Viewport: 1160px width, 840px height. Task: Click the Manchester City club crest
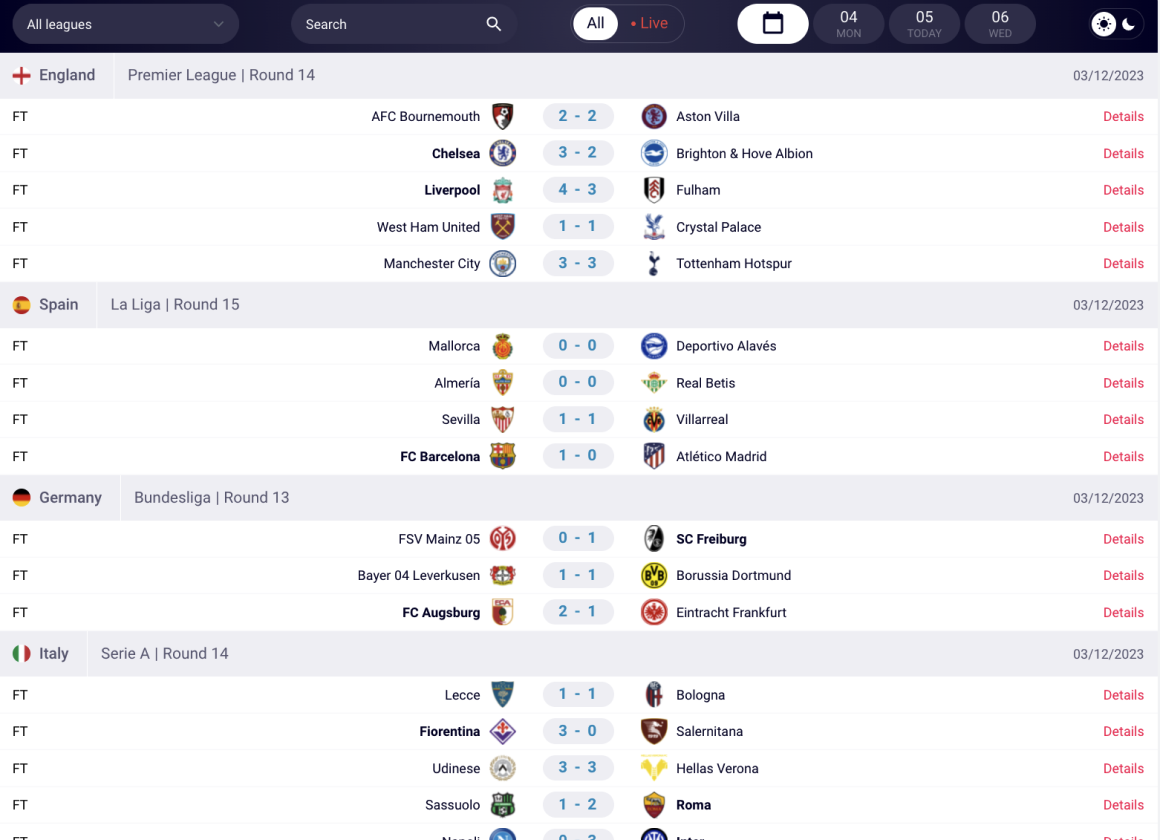point(502,264)
